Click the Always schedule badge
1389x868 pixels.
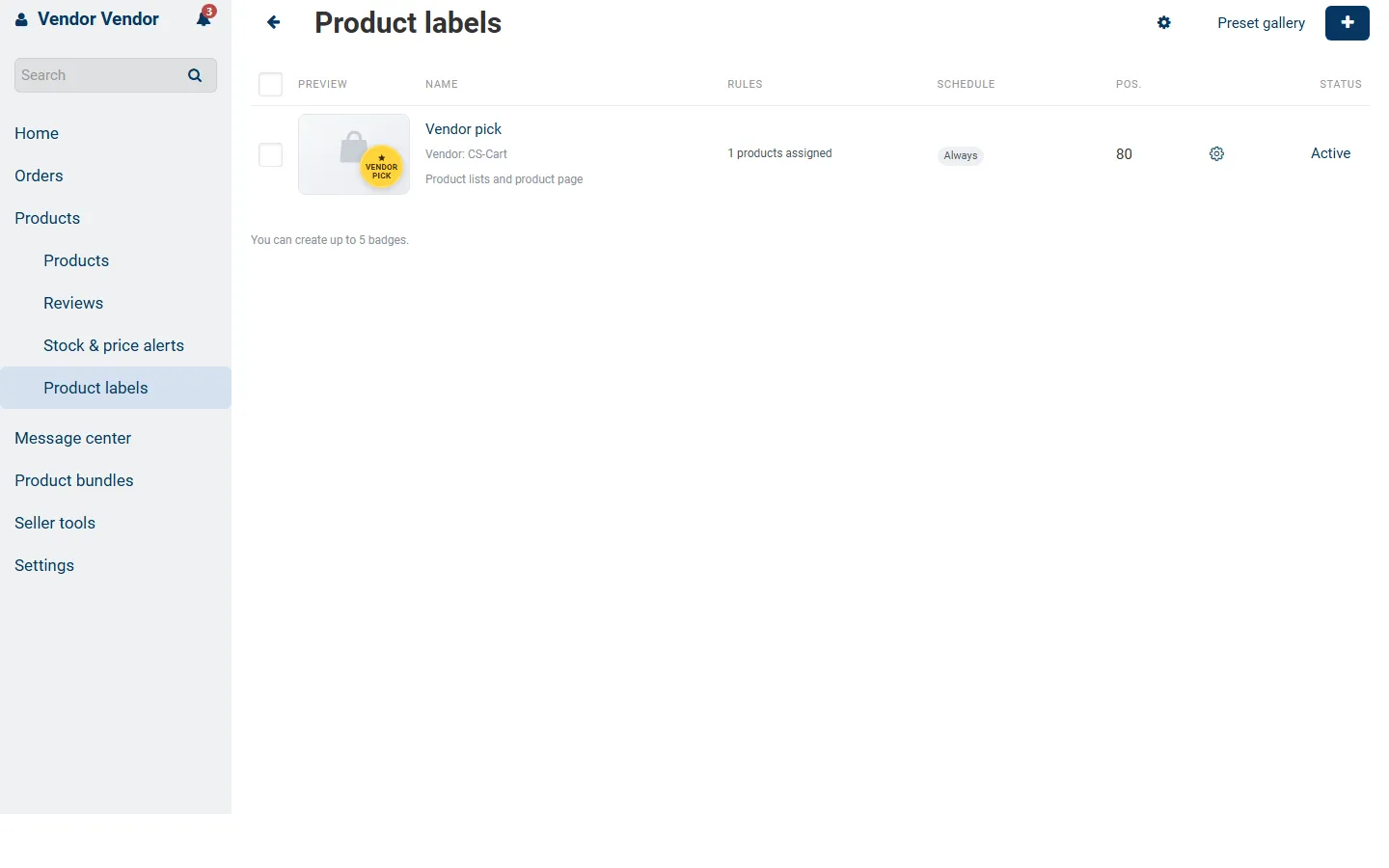coord(960,155)
